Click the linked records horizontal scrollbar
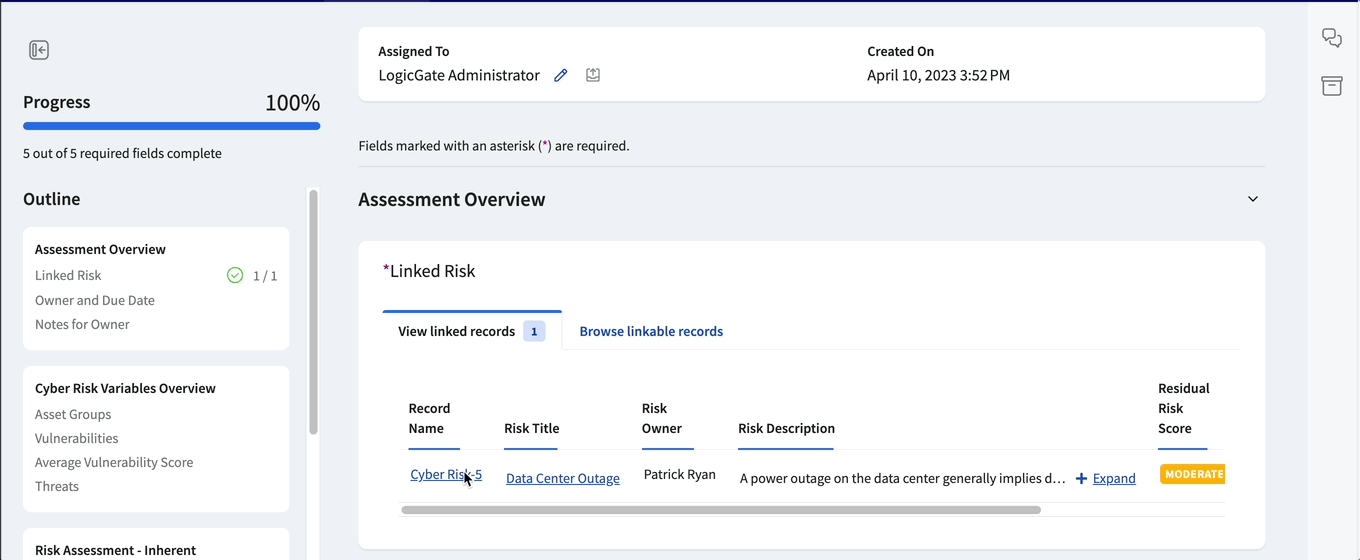Image resolution: width=1360 pixels, height=560 pixels. pos(721,510)
